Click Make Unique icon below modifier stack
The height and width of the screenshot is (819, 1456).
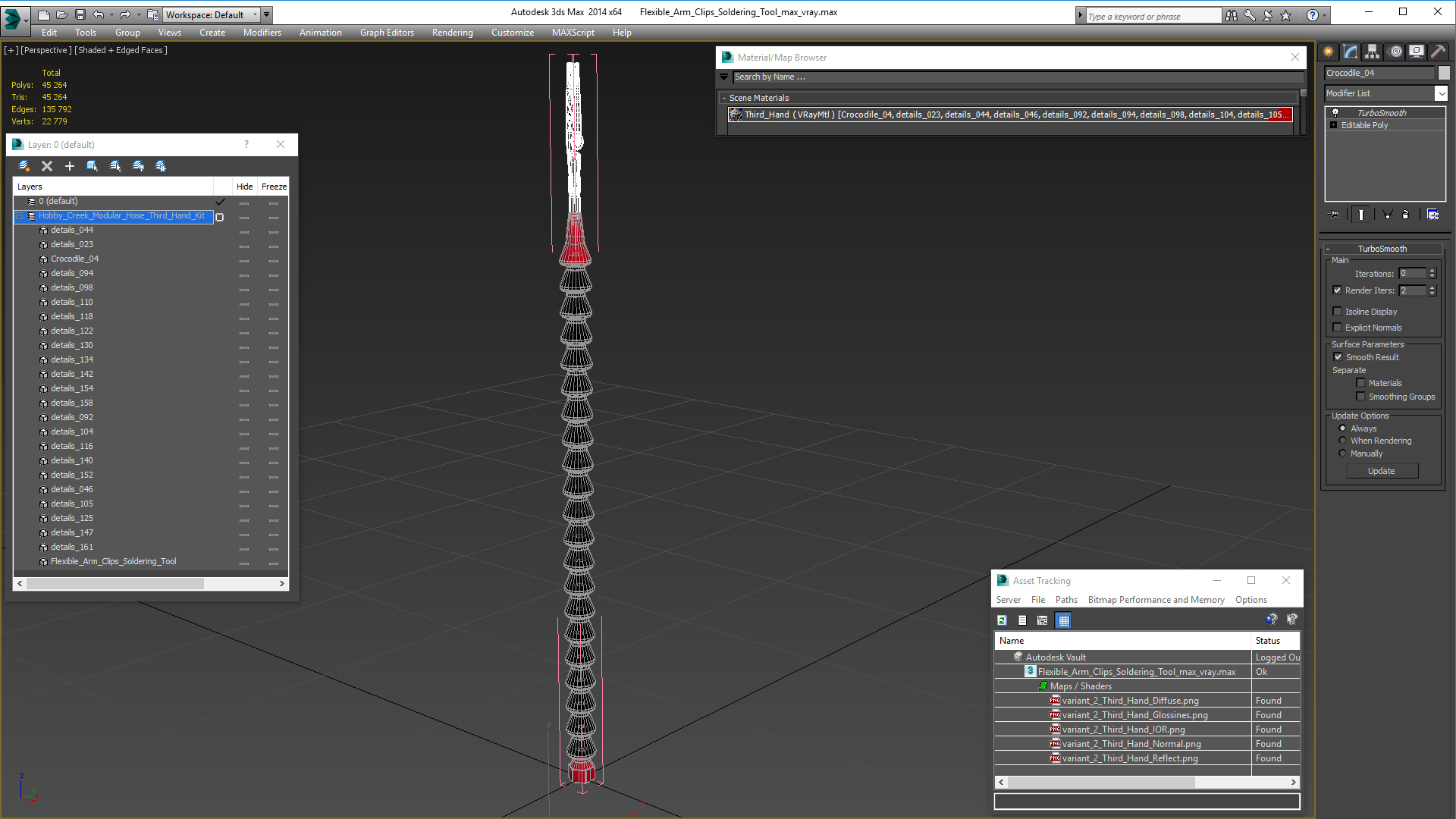click(1387, 215)
